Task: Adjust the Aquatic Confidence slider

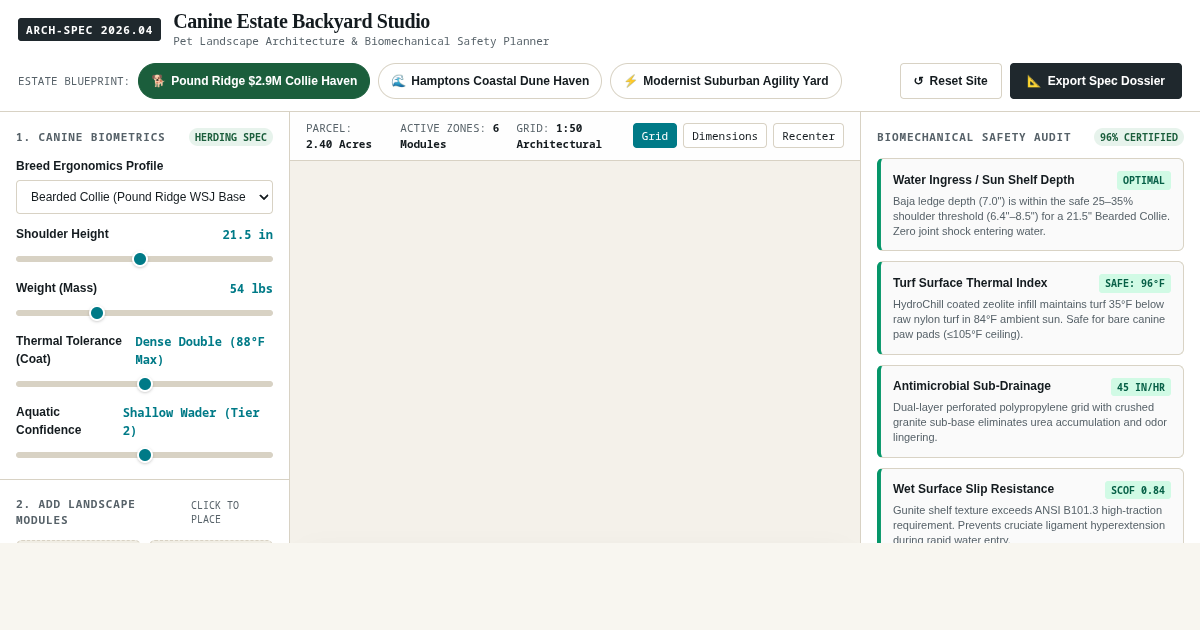Action: (x=144, y=455)
